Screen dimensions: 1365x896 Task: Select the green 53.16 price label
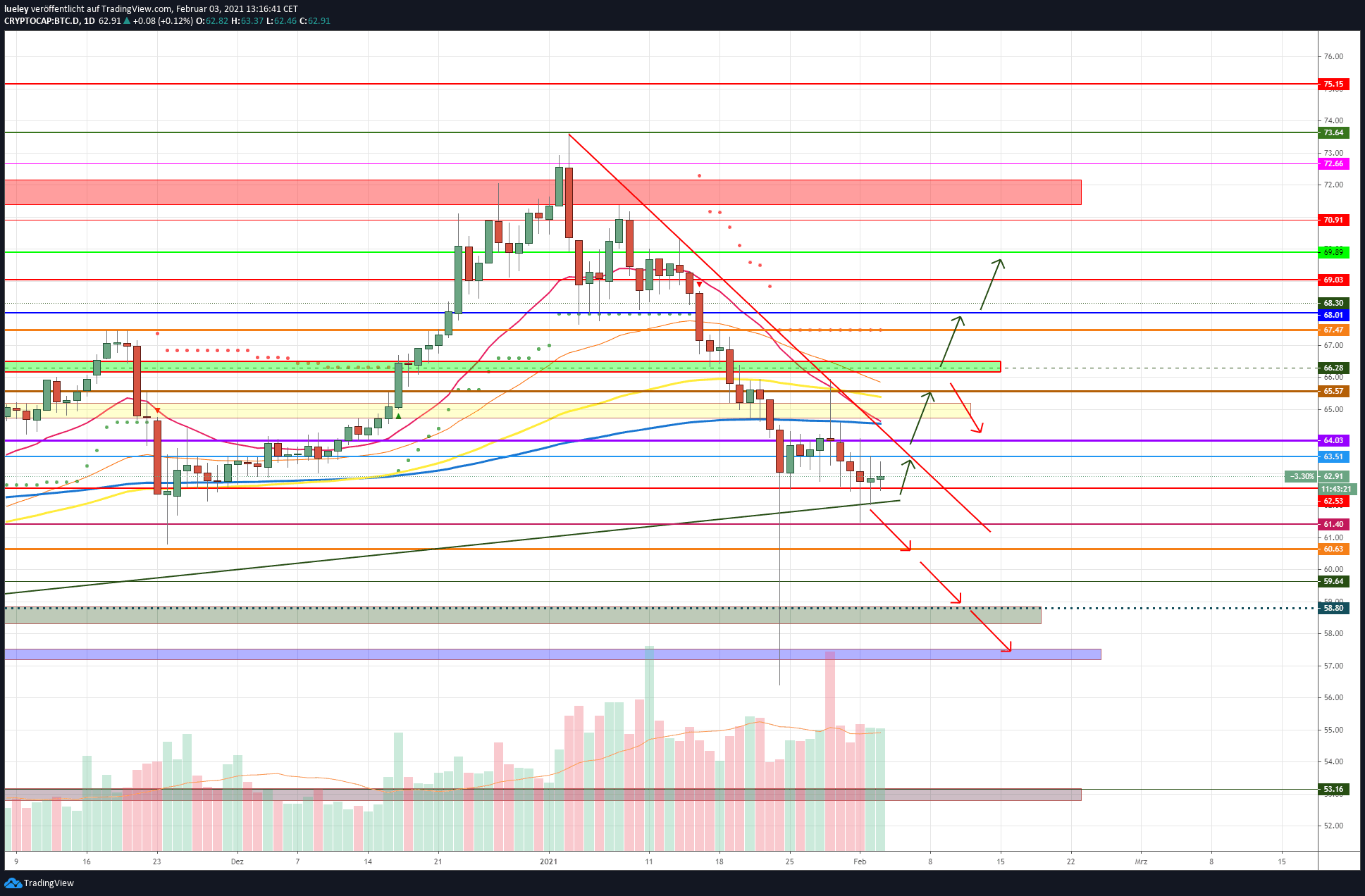pyautogui.click(x=1333, y=789)
